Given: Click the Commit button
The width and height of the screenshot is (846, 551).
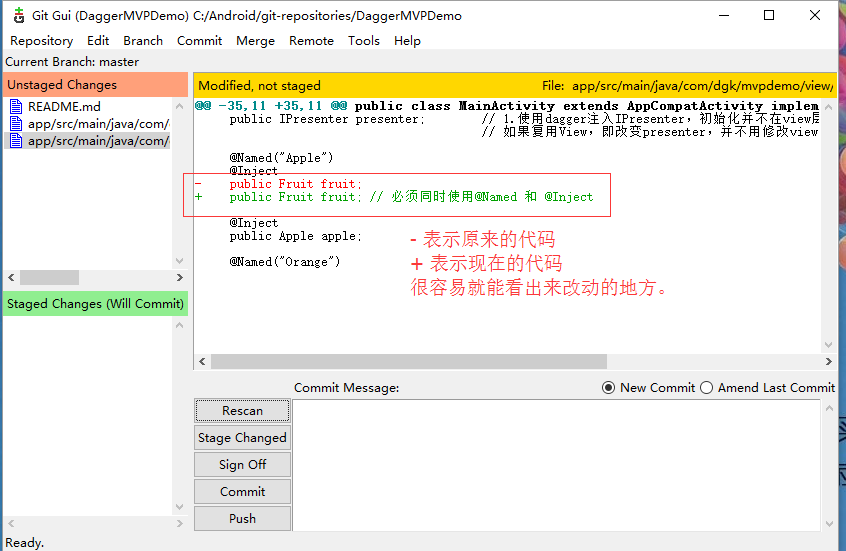Looking at the screenshot, I should pyautogui.click(x=242, y=492).
